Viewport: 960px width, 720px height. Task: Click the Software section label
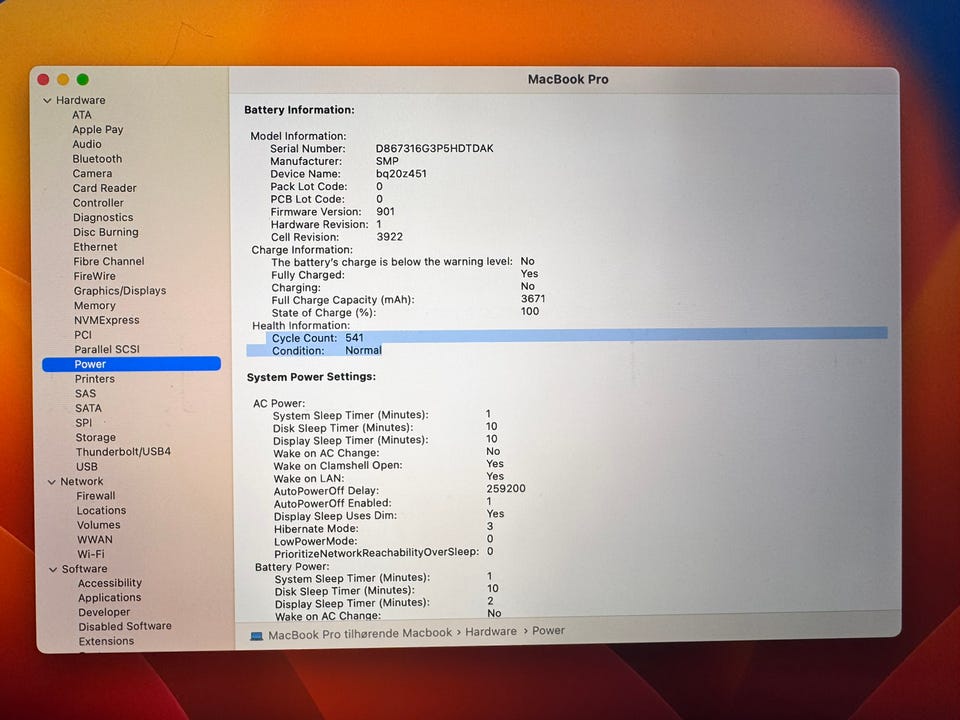[84, 569]
